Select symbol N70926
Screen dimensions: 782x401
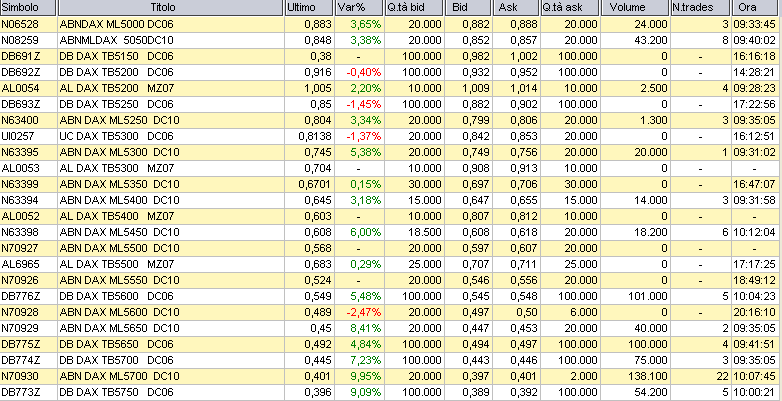(20, 280)
